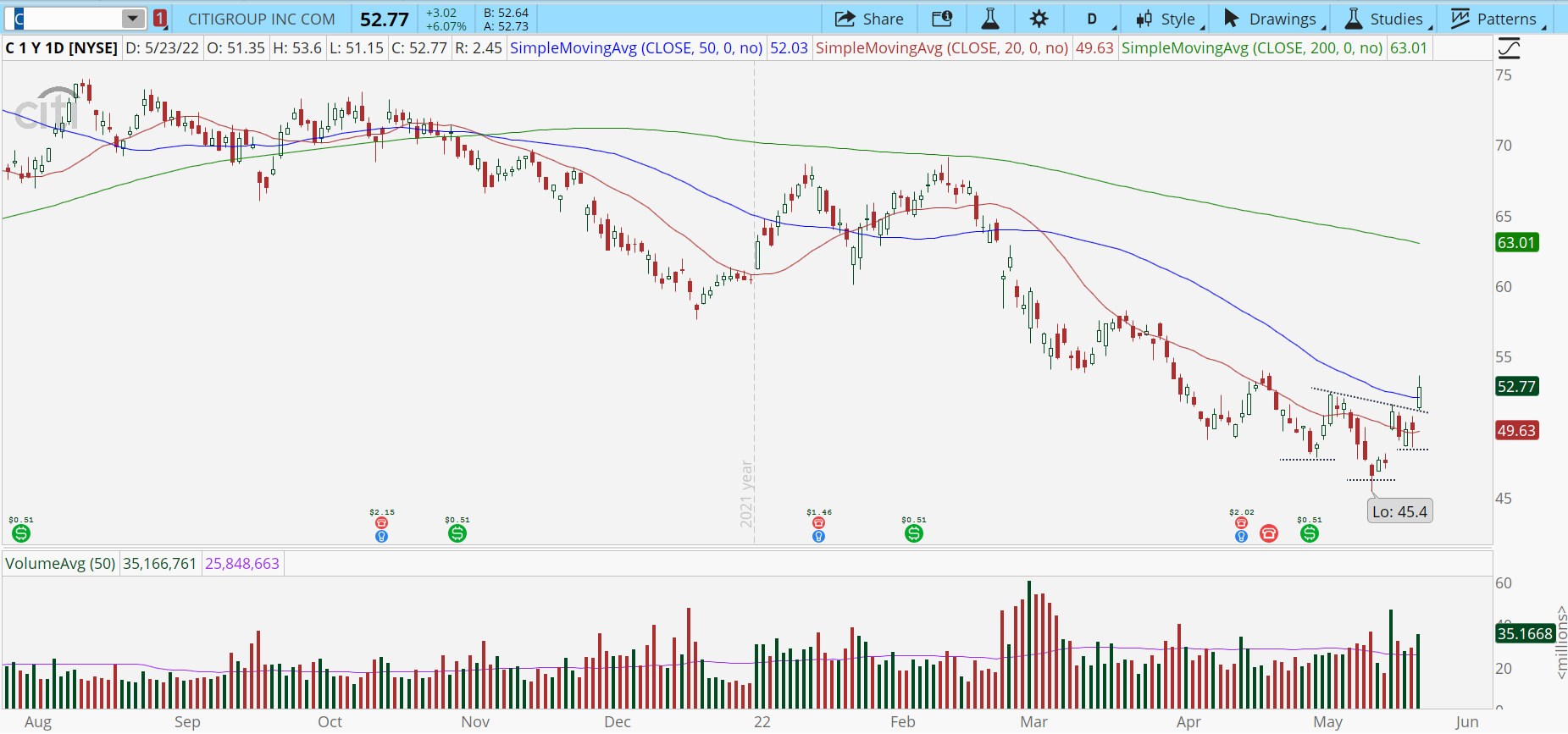This screenshot has width=1568, height=734.
Task: Click the lightbulb icon below $2.15 earnings
Action: (381, 536)
